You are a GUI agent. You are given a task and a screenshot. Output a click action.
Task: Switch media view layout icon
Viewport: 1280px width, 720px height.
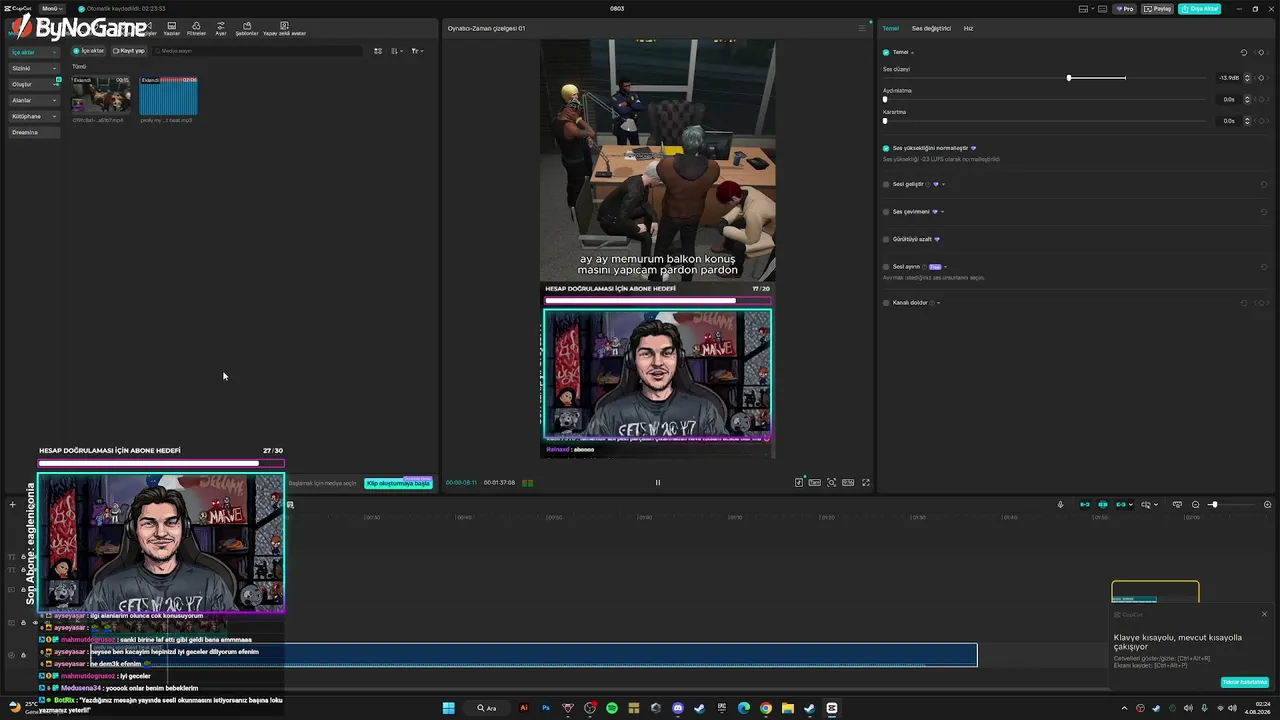378,51
